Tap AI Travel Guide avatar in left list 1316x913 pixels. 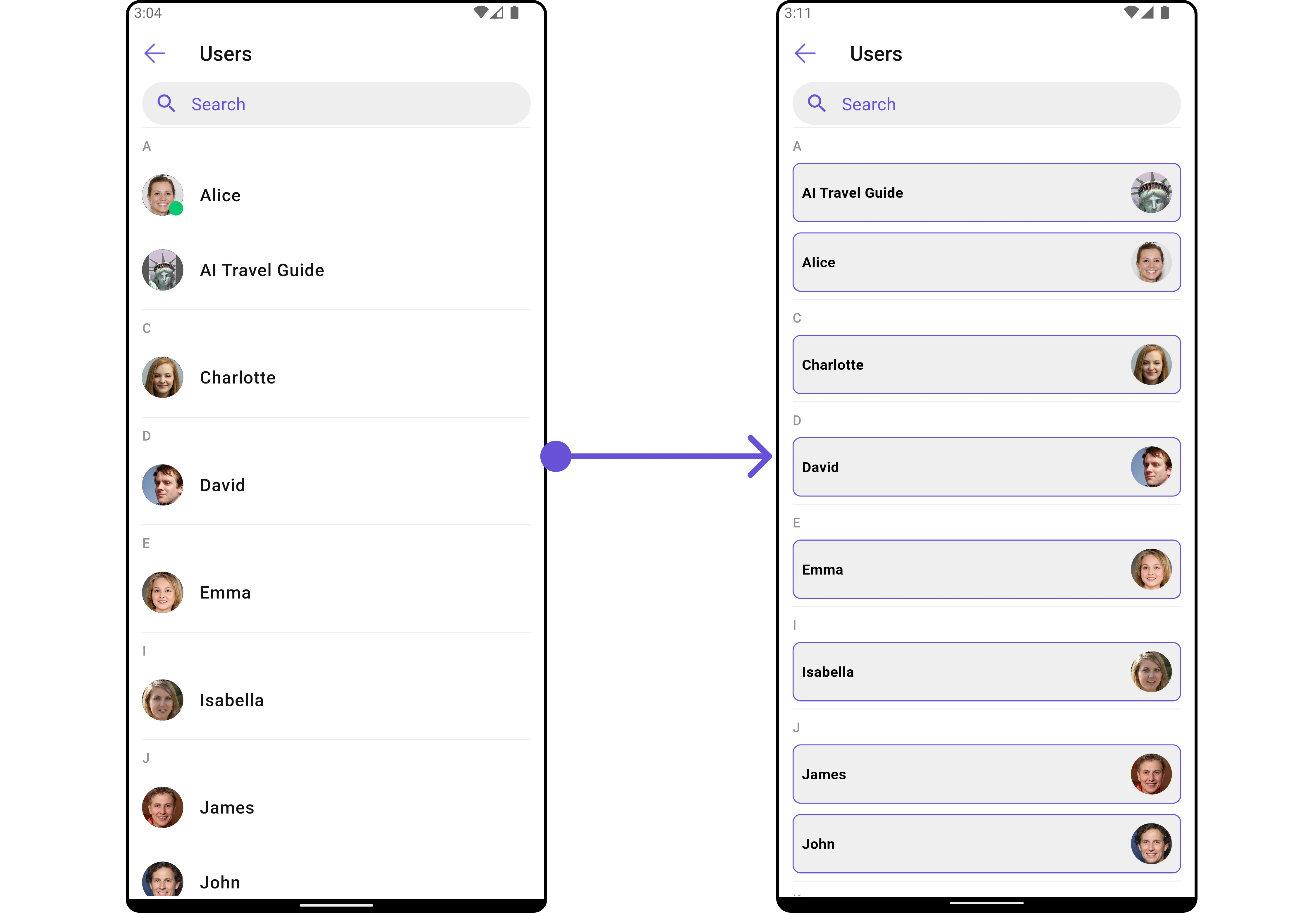162,270
